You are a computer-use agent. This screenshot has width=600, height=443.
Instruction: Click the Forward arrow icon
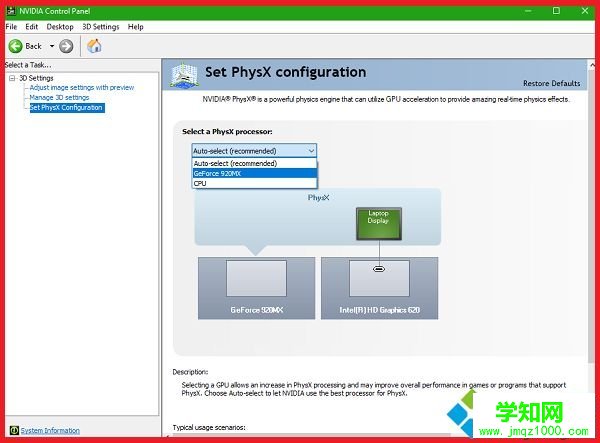[x=66, y=46]
